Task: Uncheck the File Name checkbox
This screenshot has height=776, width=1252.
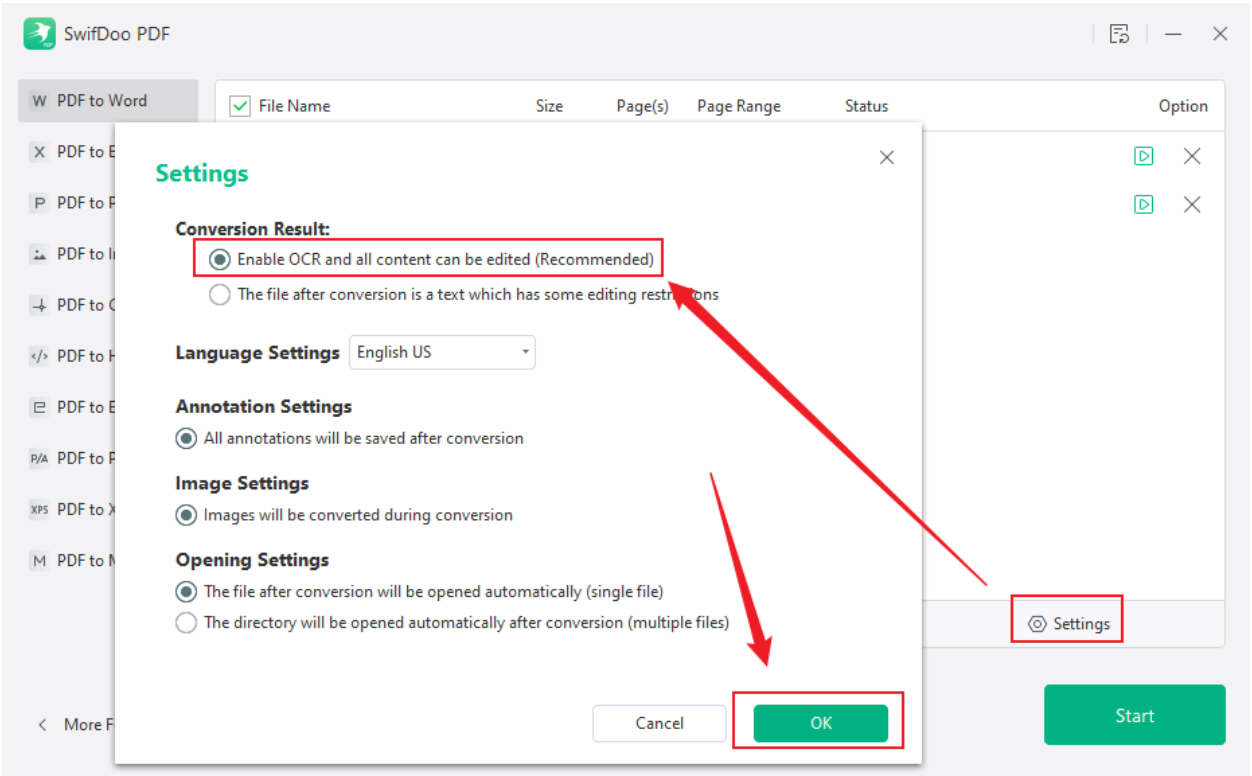Action: [x=240, y=105]
